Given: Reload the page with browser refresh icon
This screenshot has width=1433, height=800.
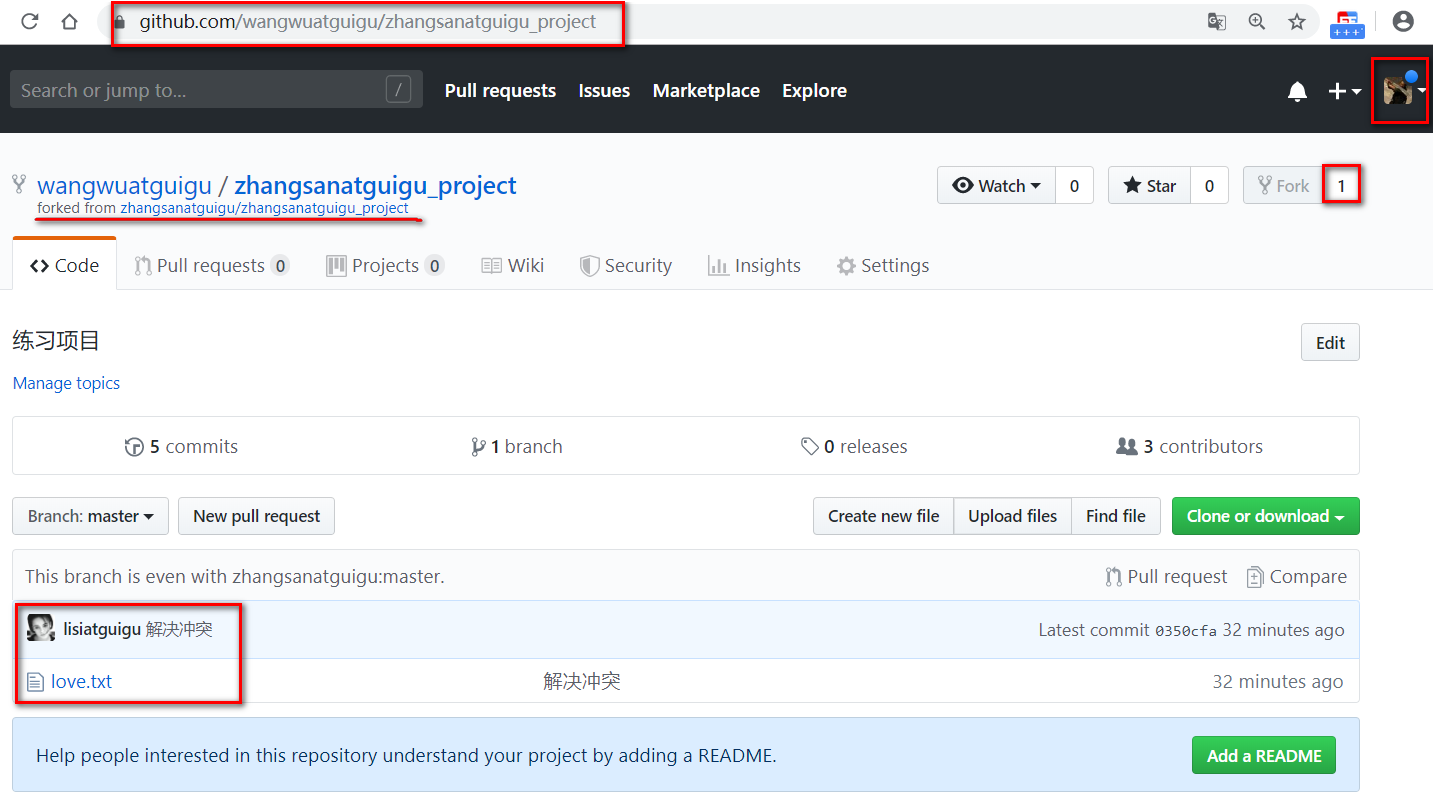Looking at the screenshot, I should pyautogui.click(x=29, y=21).
